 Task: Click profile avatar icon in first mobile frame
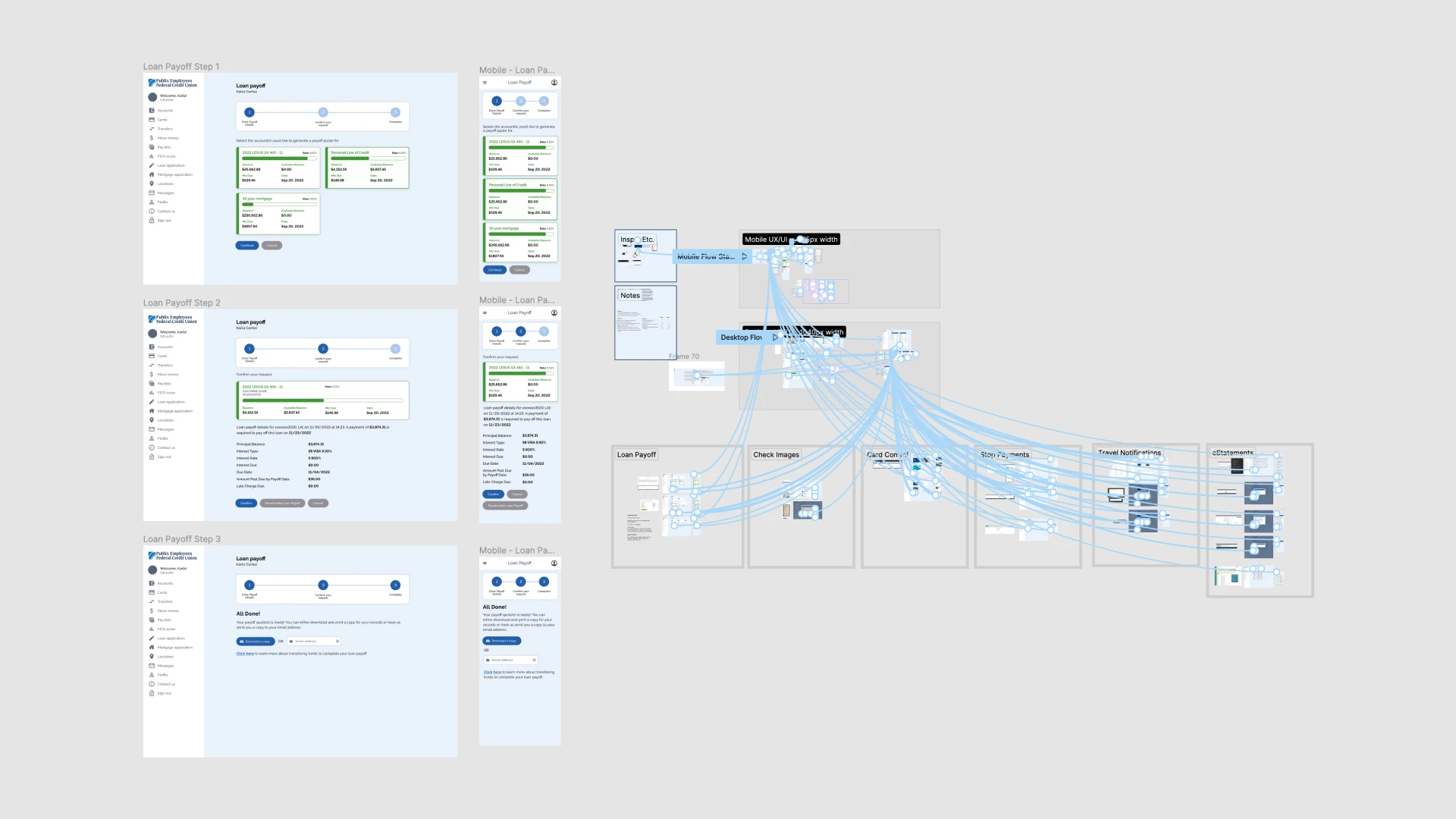coord(554,83)
